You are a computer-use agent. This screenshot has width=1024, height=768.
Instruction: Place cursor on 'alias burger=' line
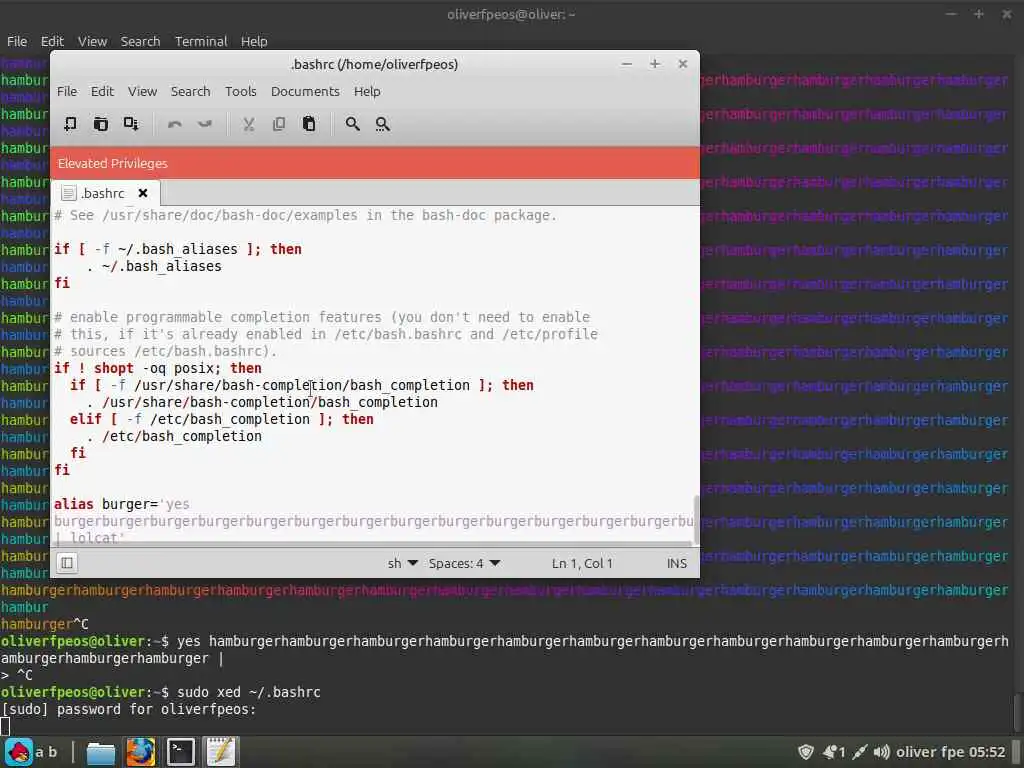pos(121,504)
